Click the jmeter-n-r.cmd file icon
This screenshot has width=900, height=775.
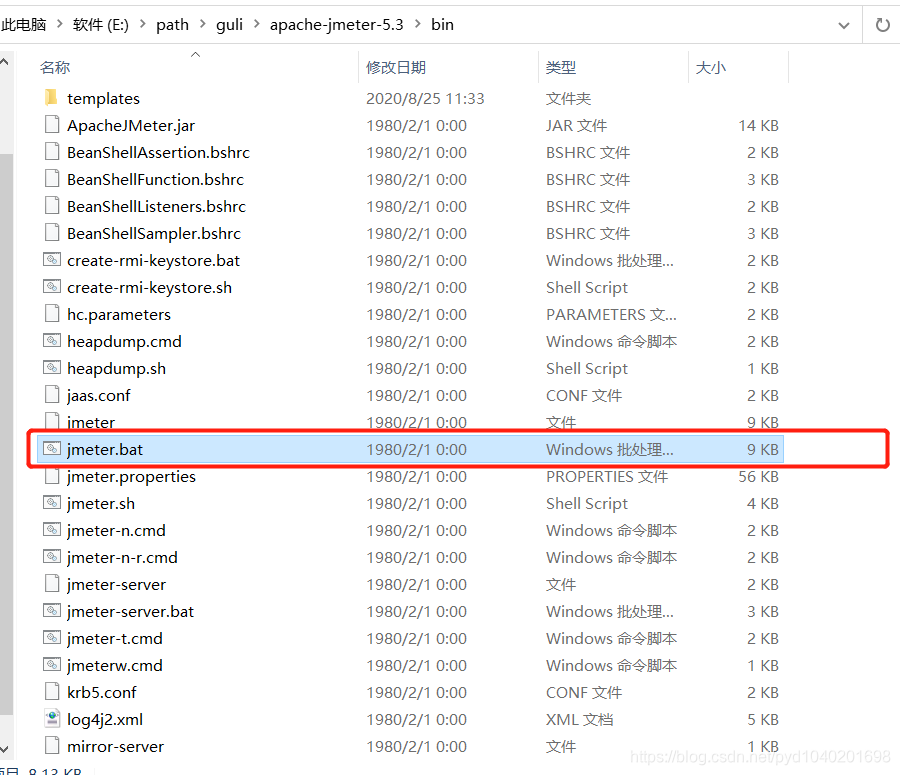[x=52, y=556]
